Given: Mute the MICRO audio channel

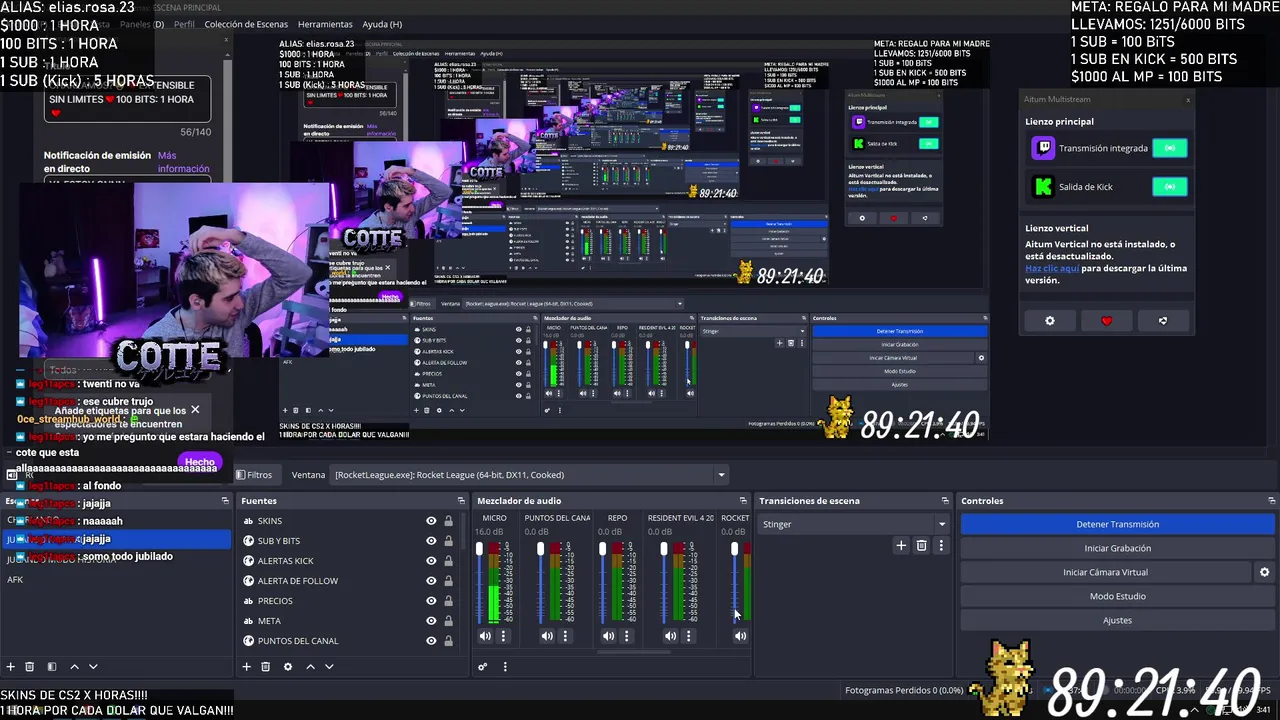Looking at the screenshot, I should [485, 636].
